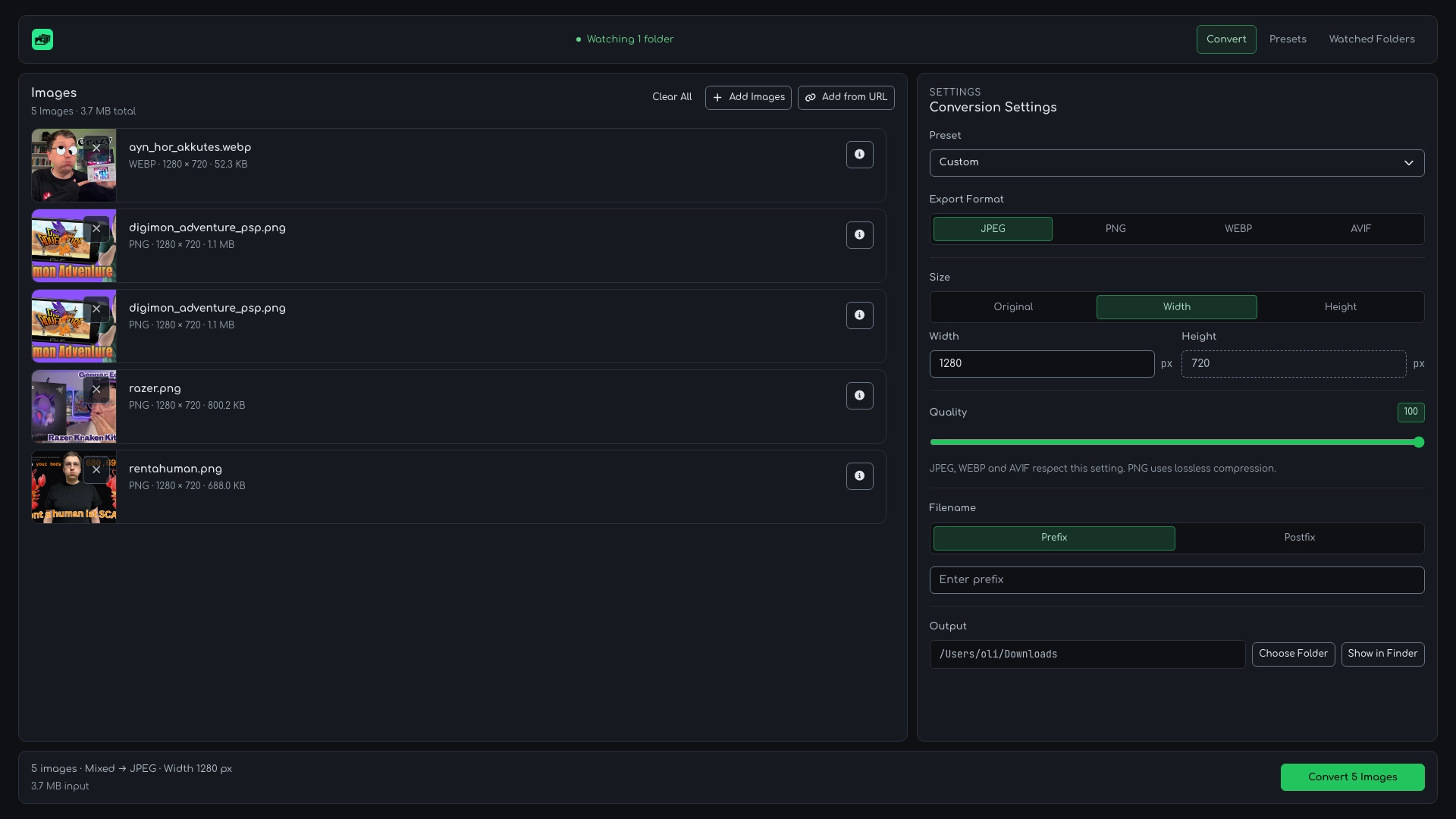The height and width of the screenshot is (819, 1456).
Task: Choose Original size option
Action: (1013, 307)
